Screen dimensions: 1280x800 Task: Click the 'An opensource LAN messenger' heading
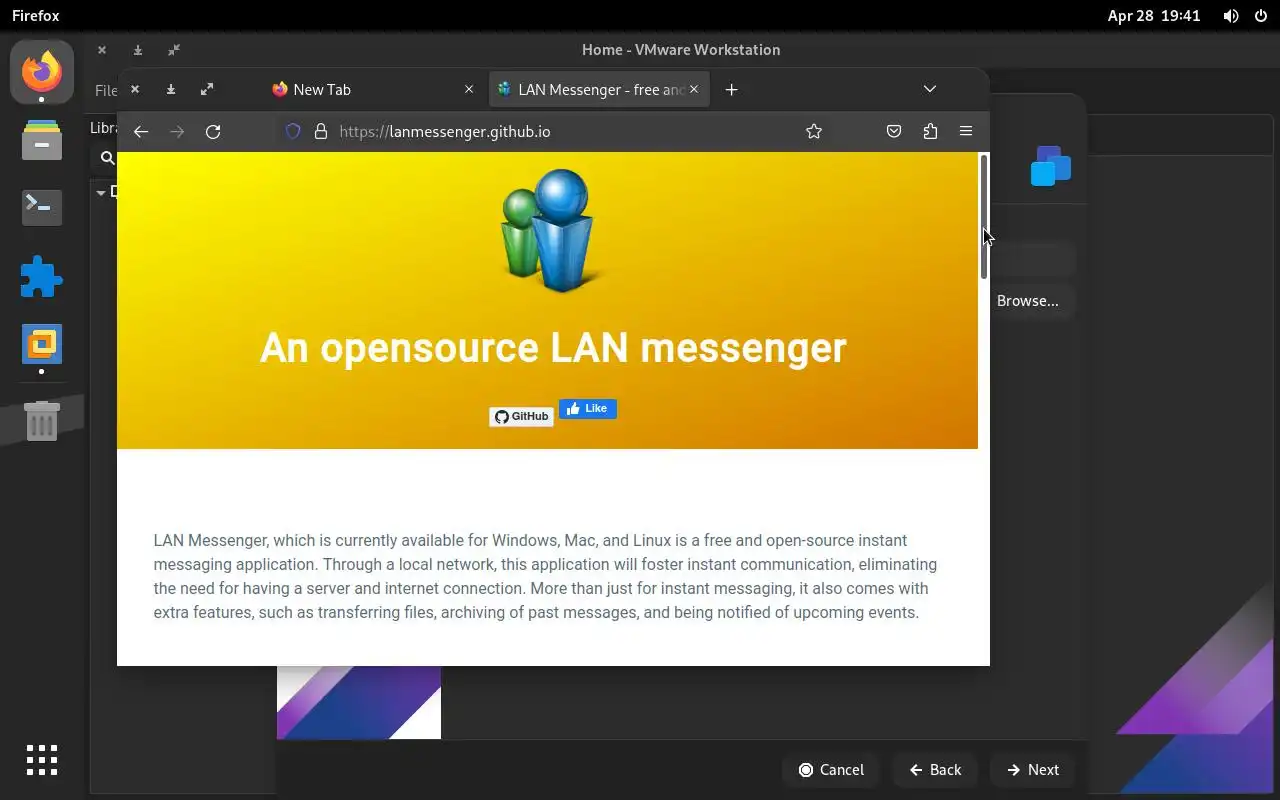[x=553, y=347]
